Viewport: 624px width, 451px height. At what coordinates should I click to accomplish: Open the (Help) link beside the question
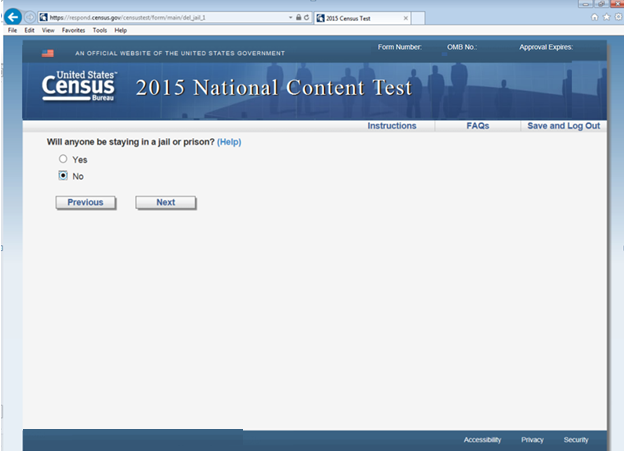229,142
